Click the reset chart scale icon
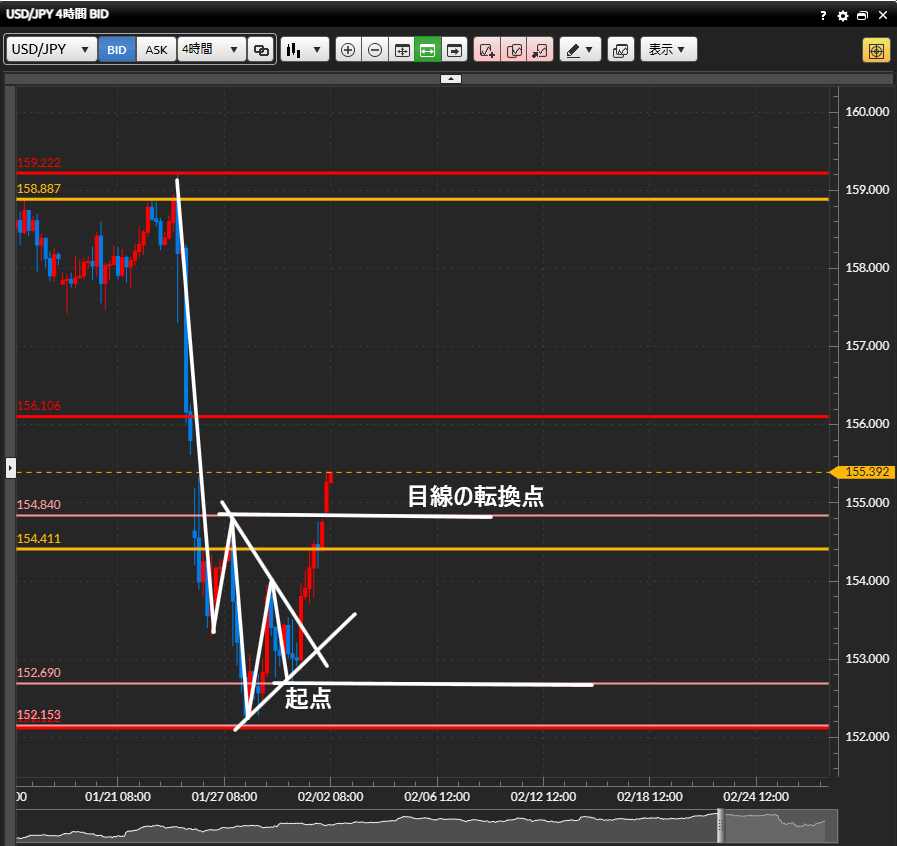Viewport: 897px width, 846px height. 402,49
